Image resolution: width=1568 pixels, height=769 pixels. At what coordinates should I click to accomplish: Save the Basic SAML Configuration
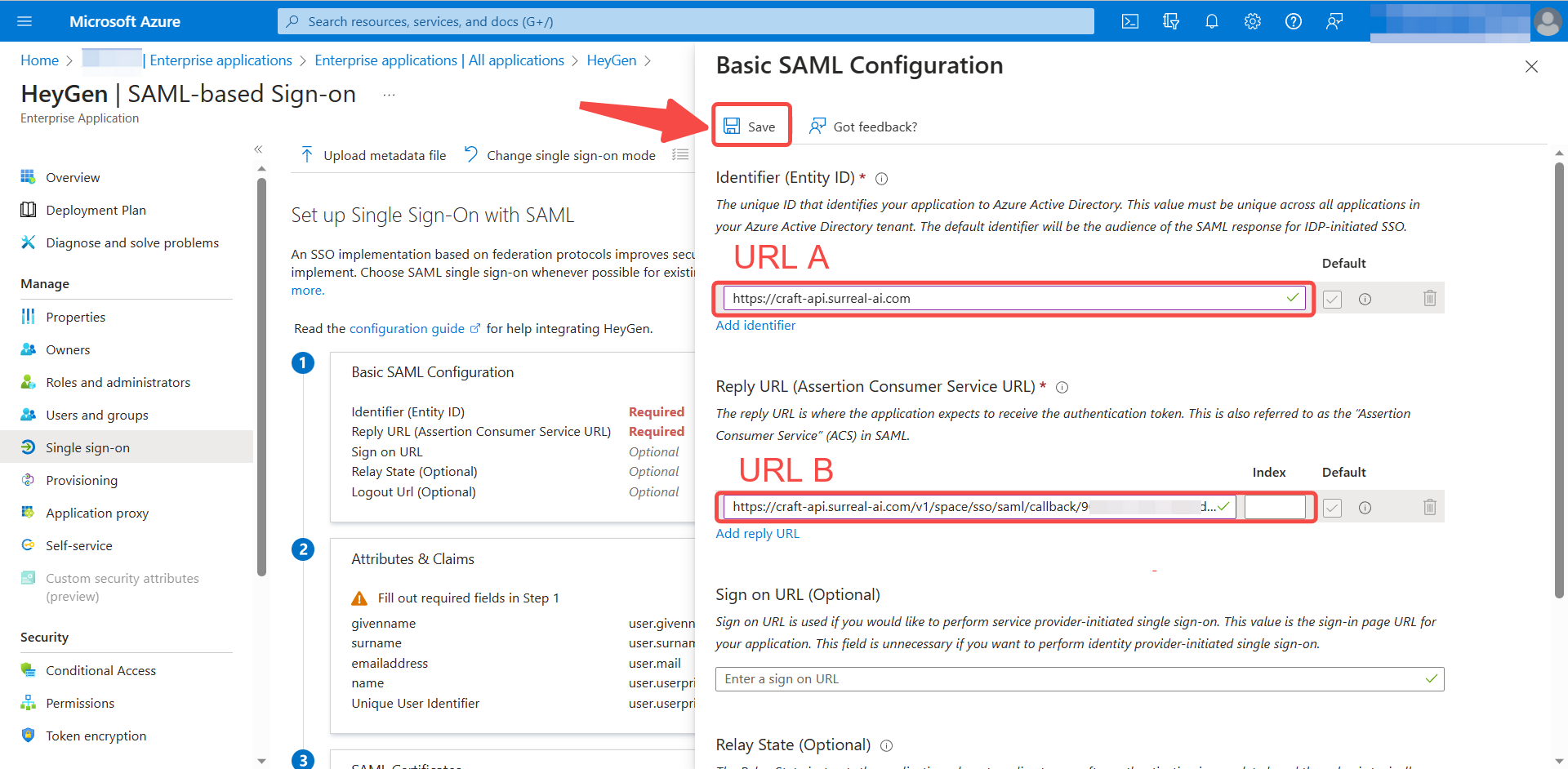751,127
